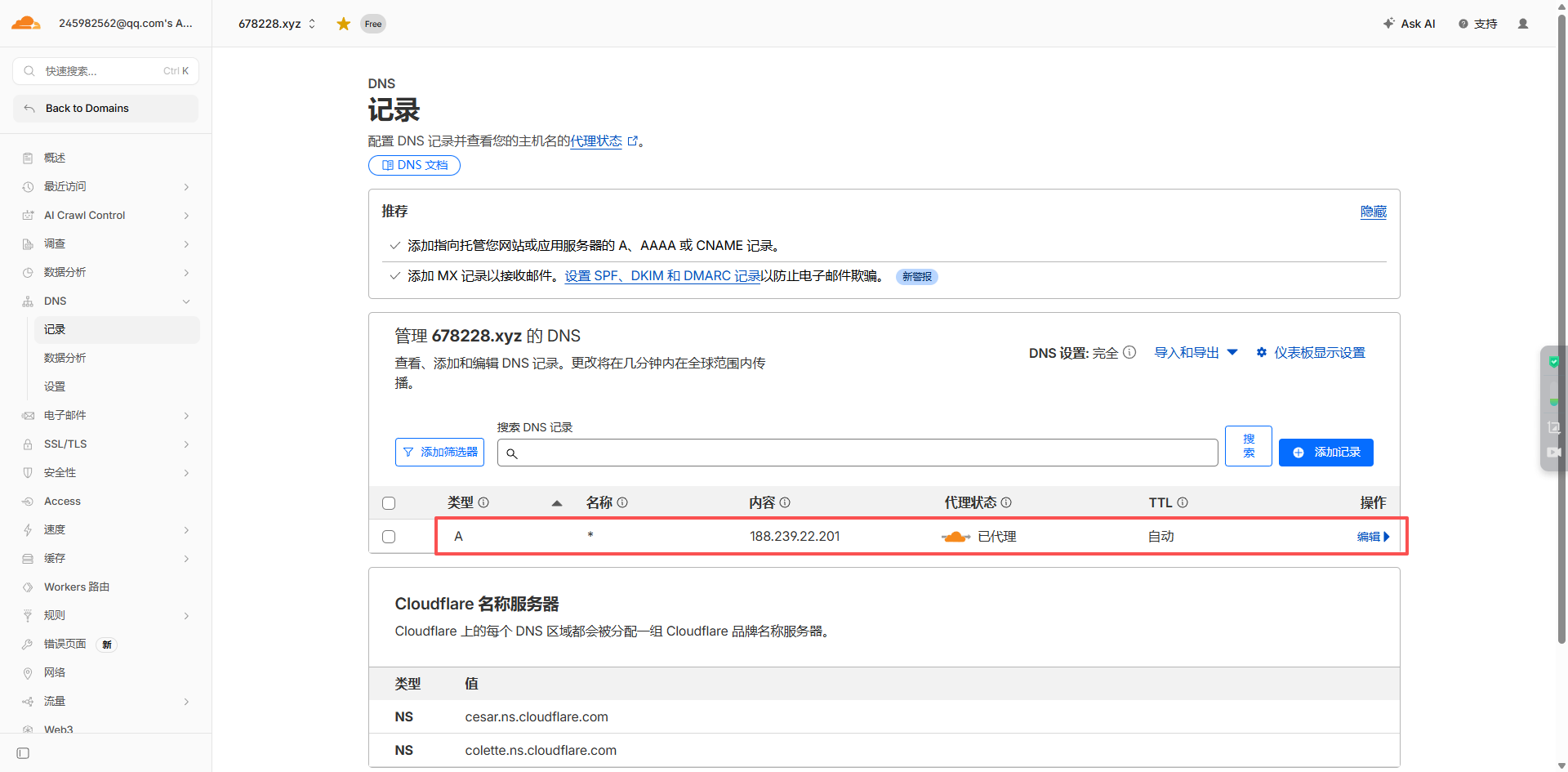Click the 内容 column info icon
1568x772 pixels.
click(785, 502)
